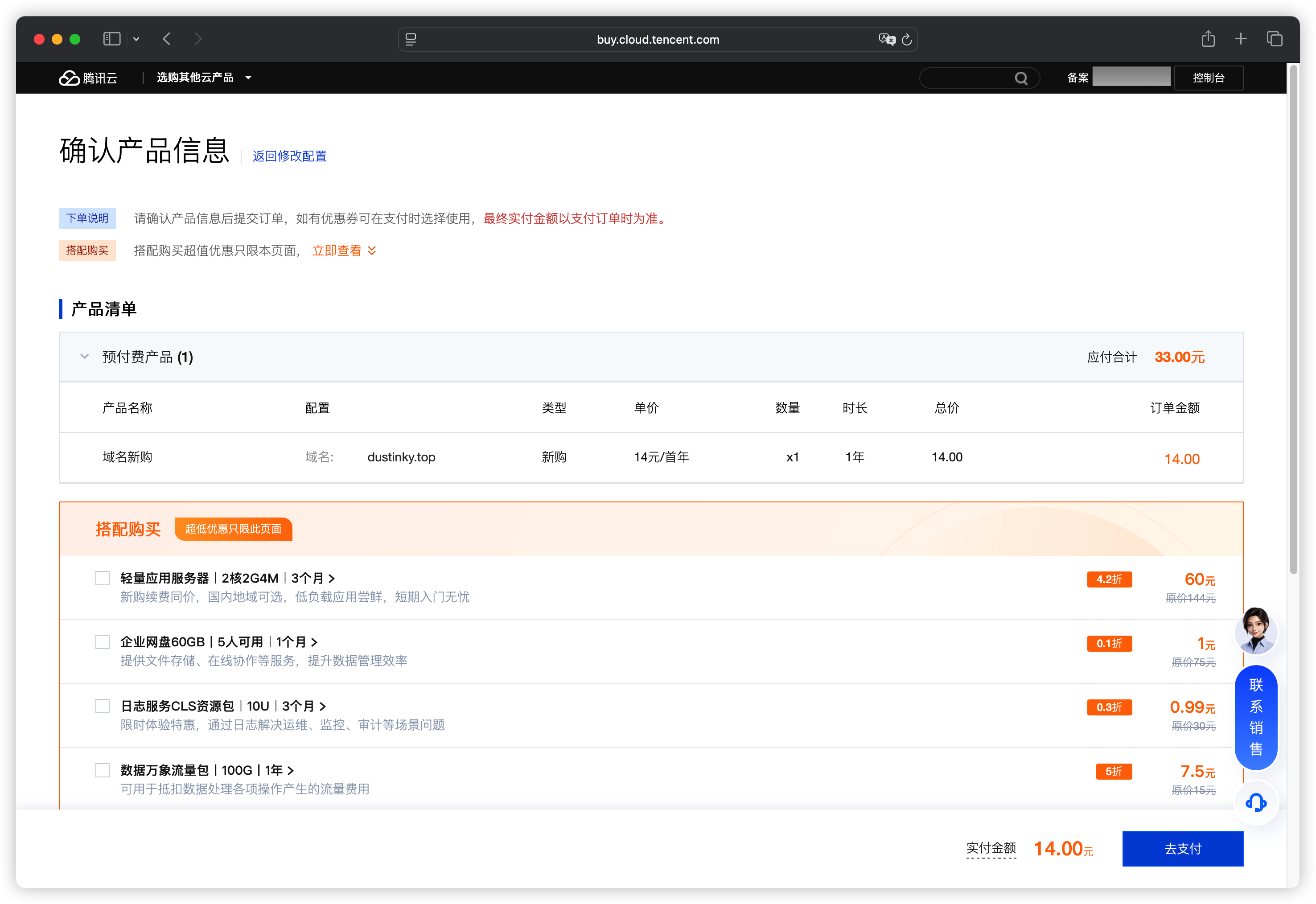Reload the page with refresh icon
Screen dimensions: 1316x904
tap(906, 39)
